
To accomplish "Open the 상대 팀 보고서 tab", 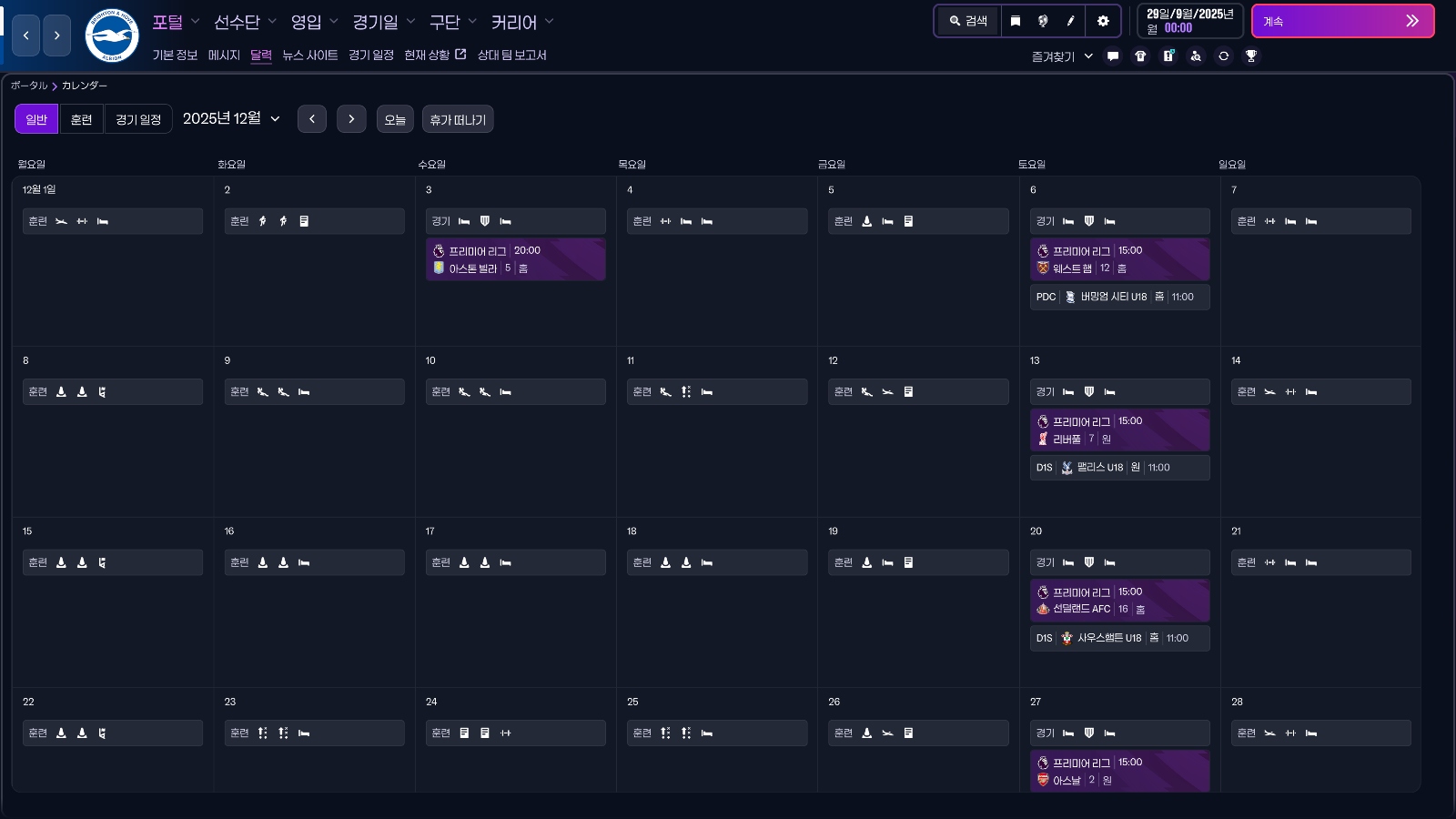I will [x=511, y=55].
